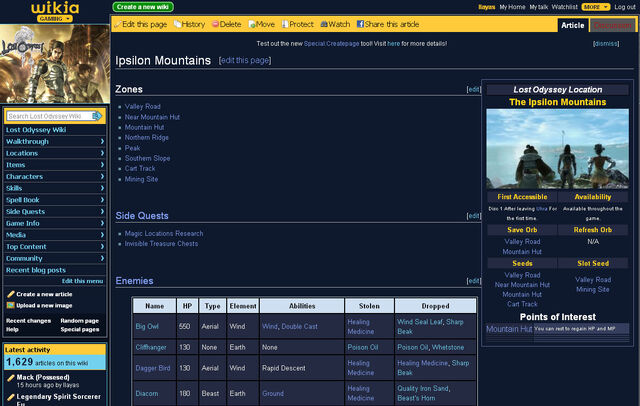Screen dimensions: 640x406
Task: Click the Wikia logo
Action: pos(55,8)
